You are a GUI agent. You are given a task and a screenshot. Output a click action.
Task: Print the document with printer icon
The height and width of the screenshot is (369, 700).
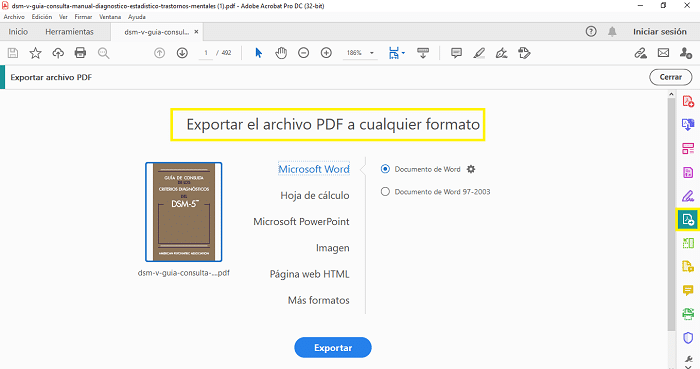coord(80,53)
